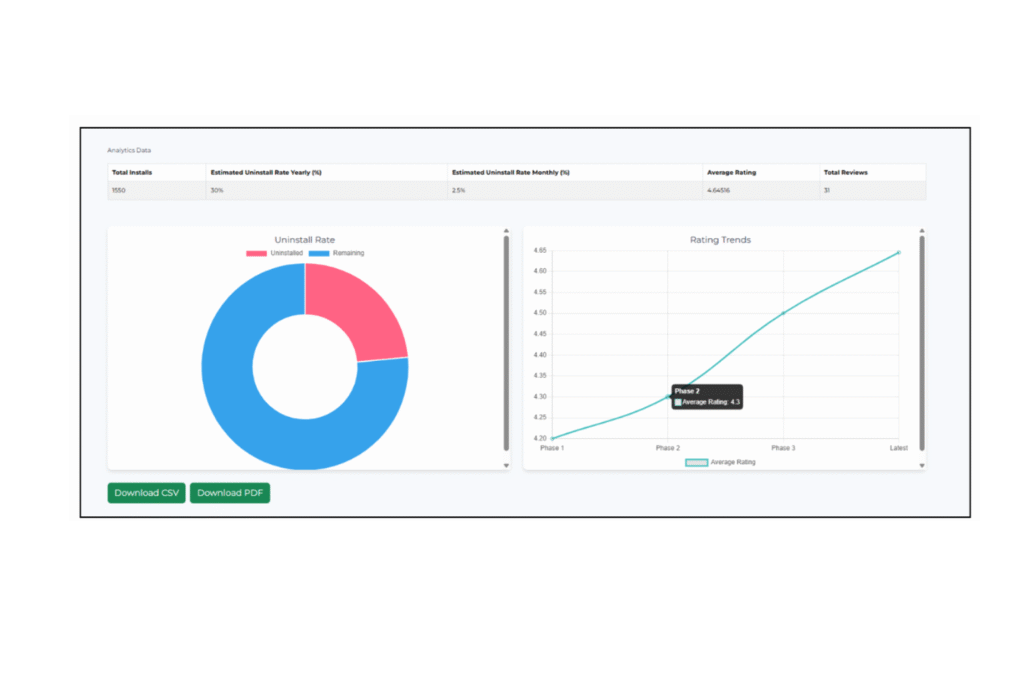Click the Rating Trends chart title
The image size is (1024, 683).
pyautogui.click(x=720, y=240)
